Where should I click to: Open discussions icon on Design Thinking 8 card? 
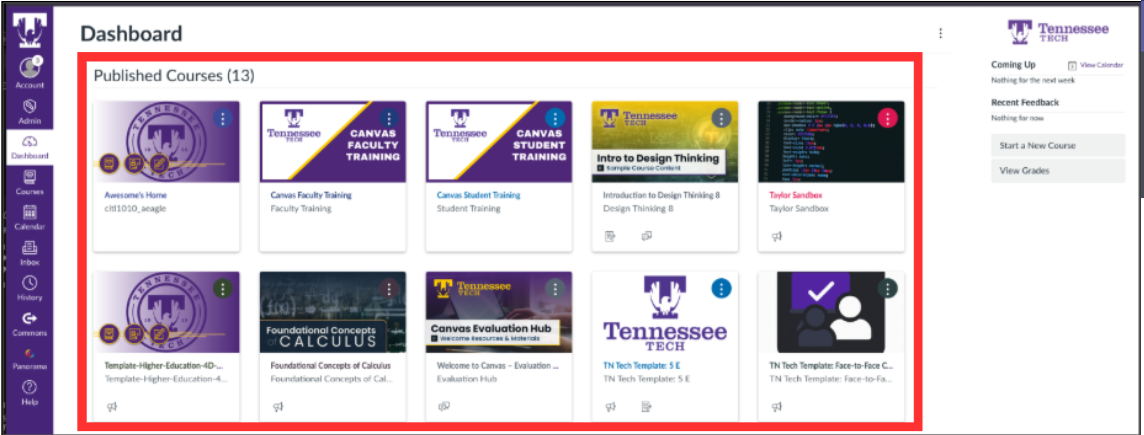click(646, 236)
